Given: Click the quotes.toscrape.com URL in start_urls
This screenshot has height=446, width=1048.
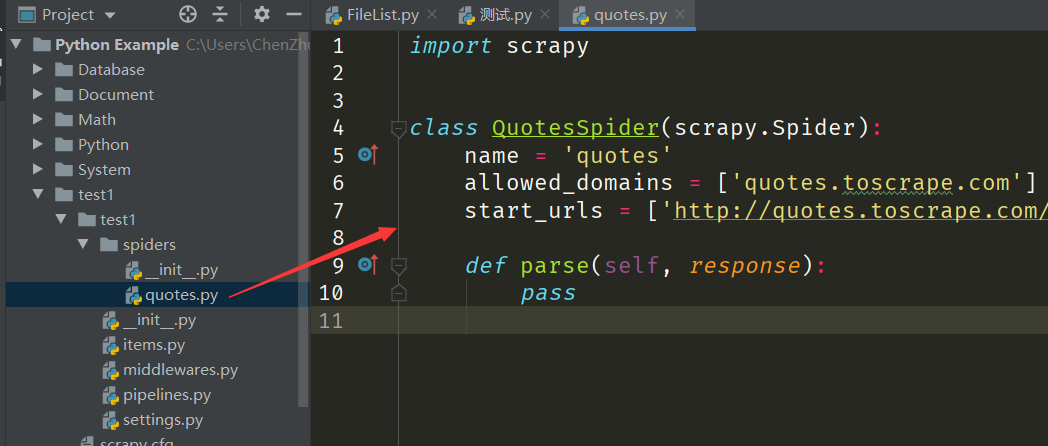Looking at the screenshot, I should click(860, 211).
